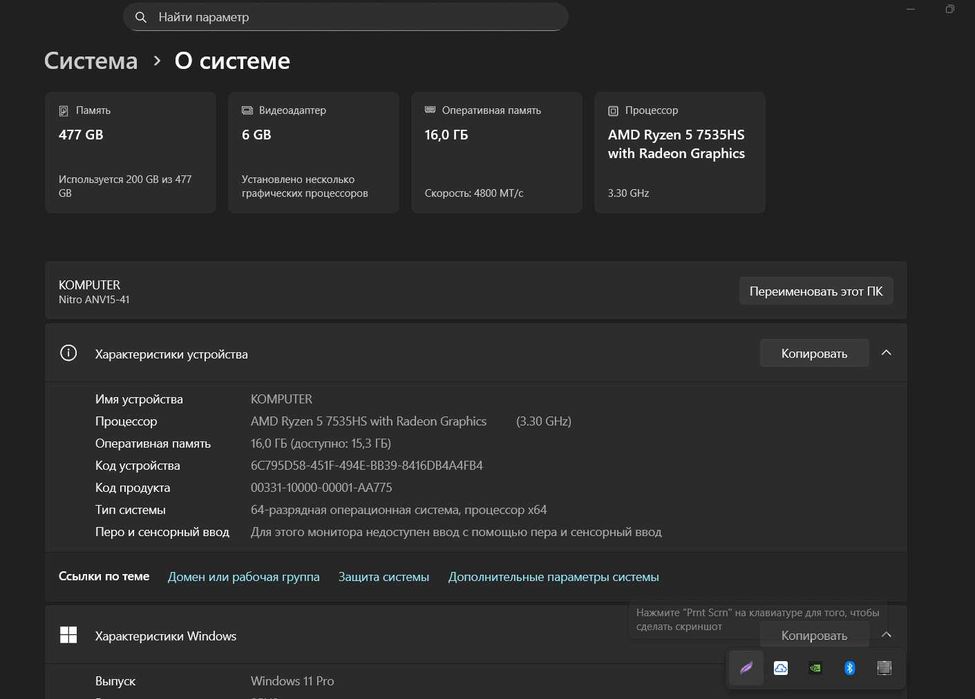Open the Процессор card with AMD Ryzen 5
The height and width of the screenshot is (699, 975).
[680, 152]
